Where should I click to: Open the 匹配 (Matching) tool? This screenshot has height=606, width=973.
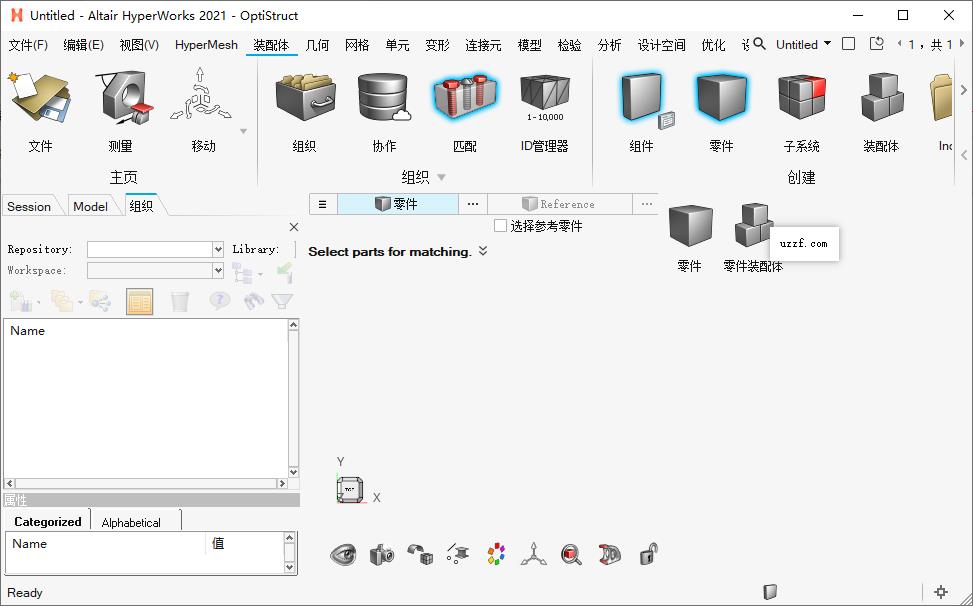tap(466, 110)
